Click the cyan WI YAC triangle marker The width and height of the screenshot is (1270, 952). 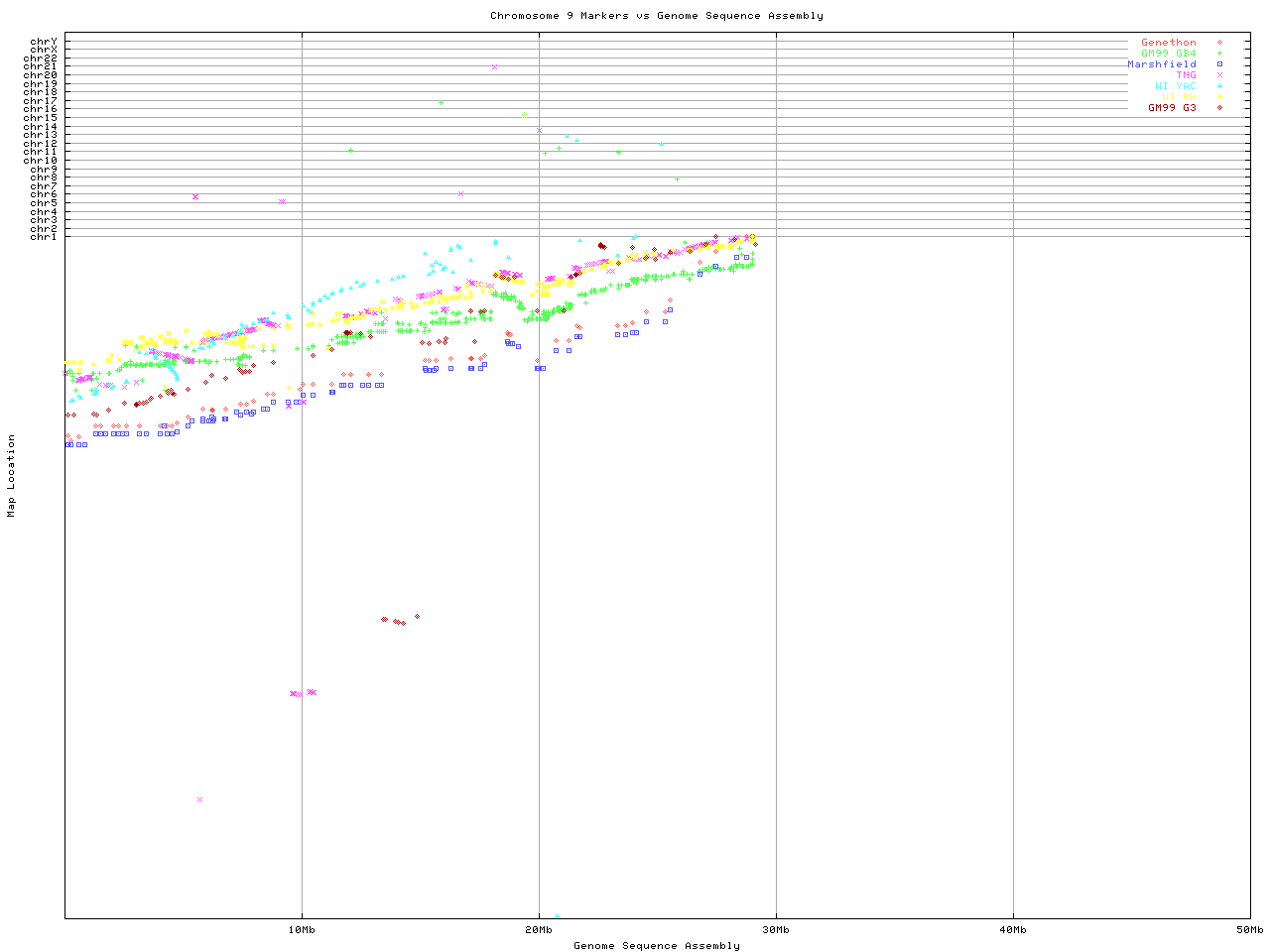pos(1219,86)
